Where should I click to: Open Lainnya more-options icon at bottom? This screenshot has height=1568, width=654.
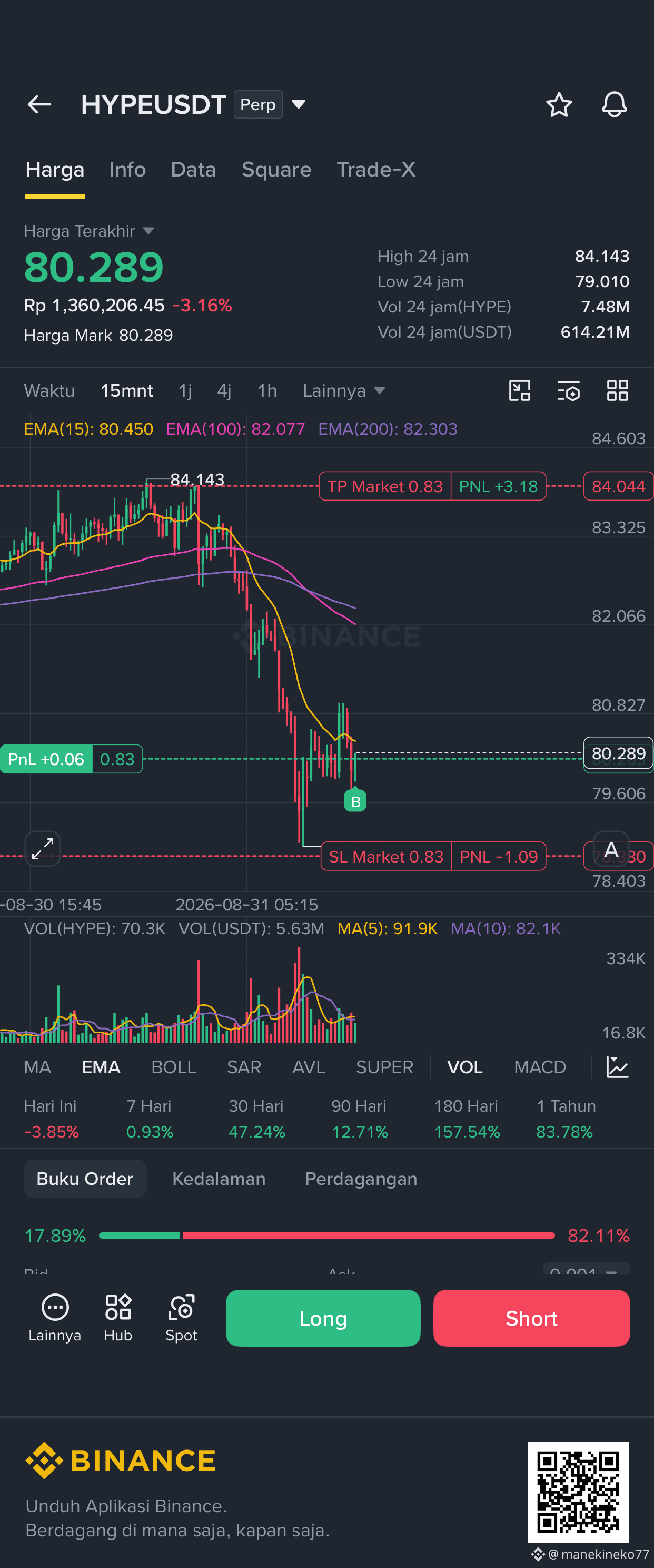tap(55, 1318)
